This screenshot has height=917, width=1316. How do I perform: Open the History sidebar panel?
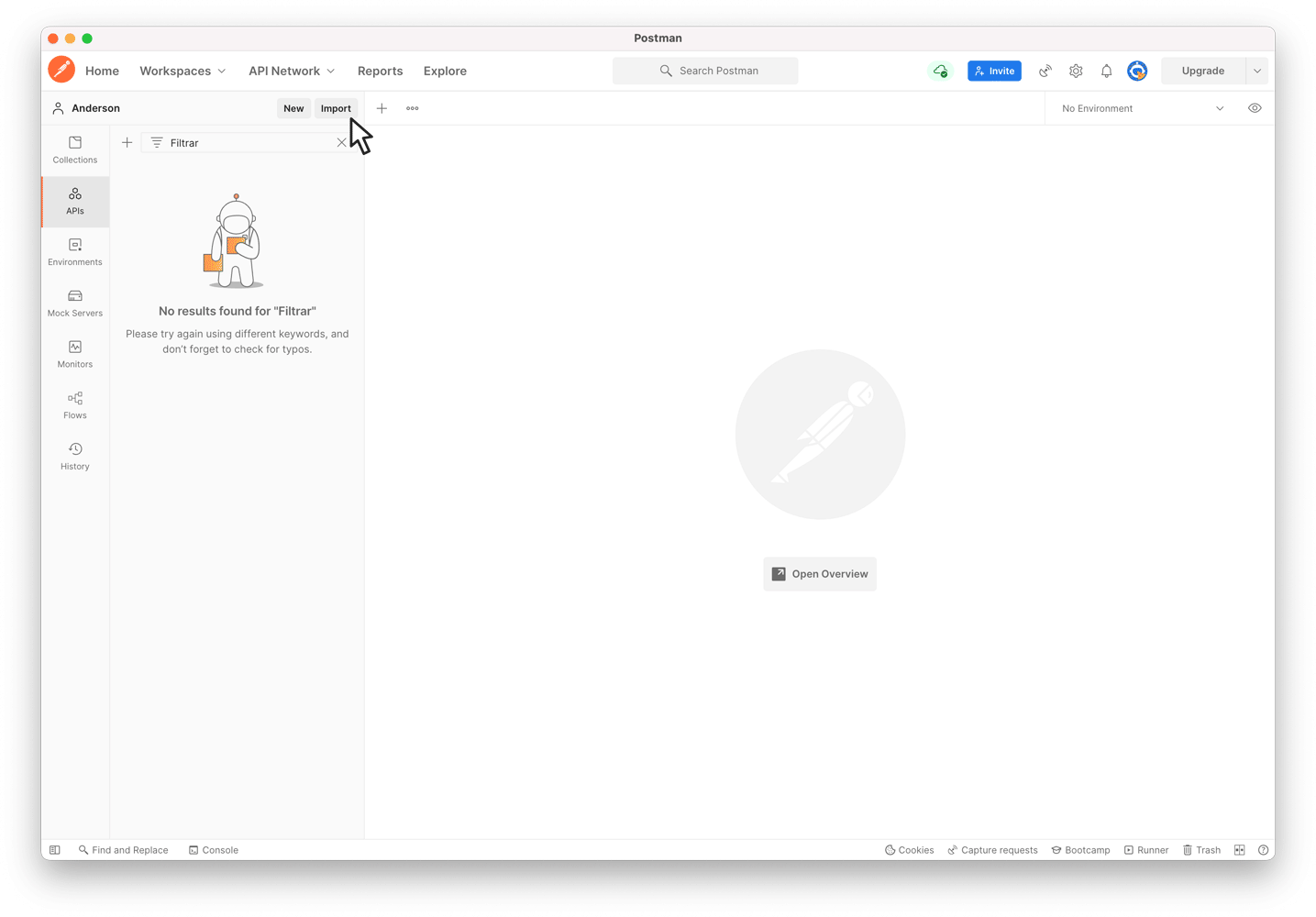[x=75, y=457]
